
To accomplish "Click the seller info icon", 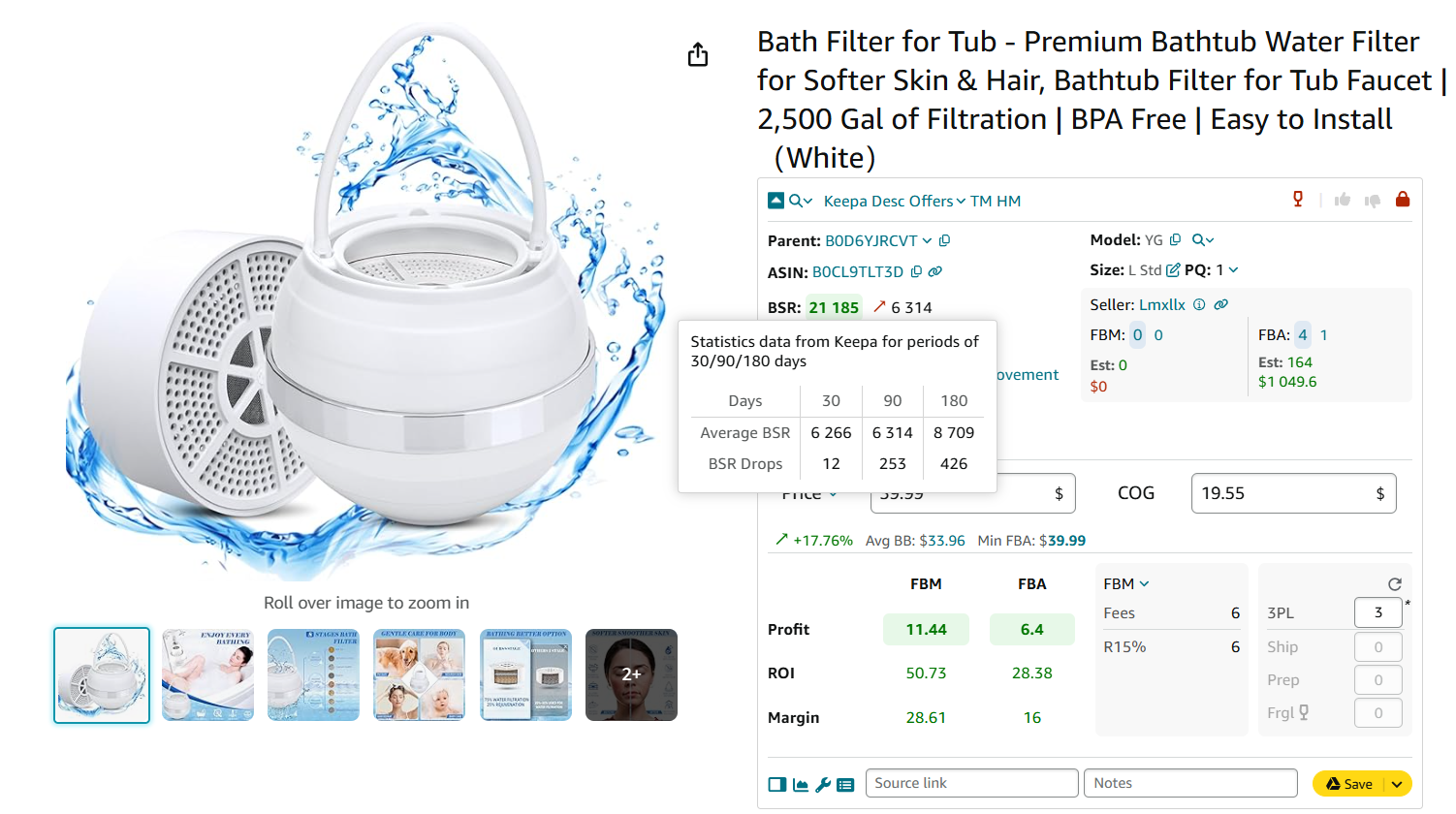I will tap(1199, 304).
